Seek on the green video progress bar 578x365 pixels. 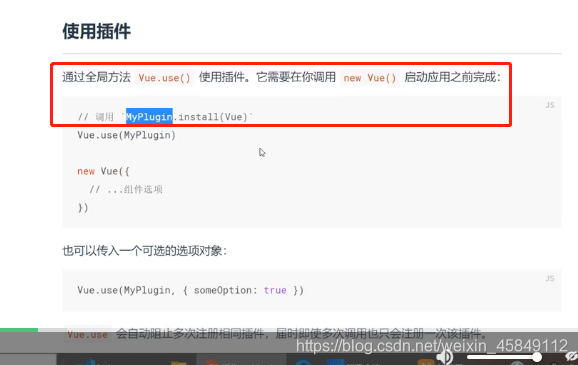click(x=19, y=330)
